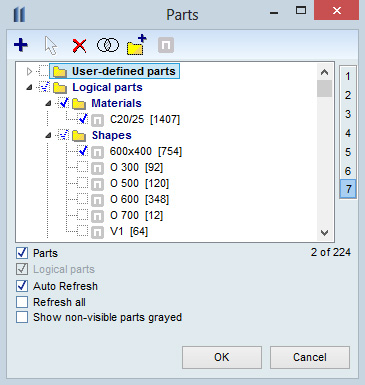Screen dimensions: 365x385
Task: Click the part icon beside O 500
Action: (x=97, y=184)
